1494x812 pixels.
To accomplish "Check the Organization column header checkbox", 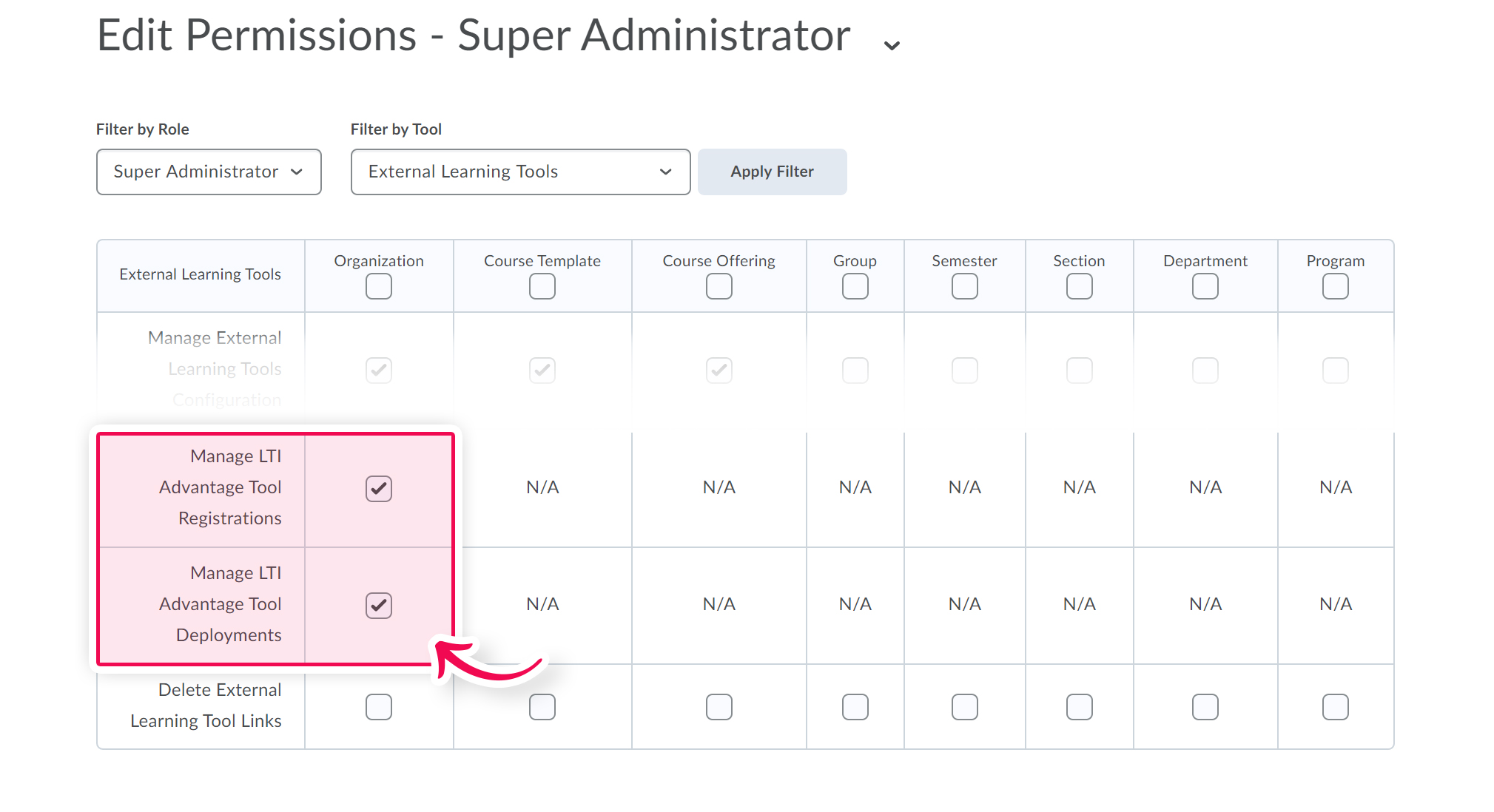I will pos(379,286).
